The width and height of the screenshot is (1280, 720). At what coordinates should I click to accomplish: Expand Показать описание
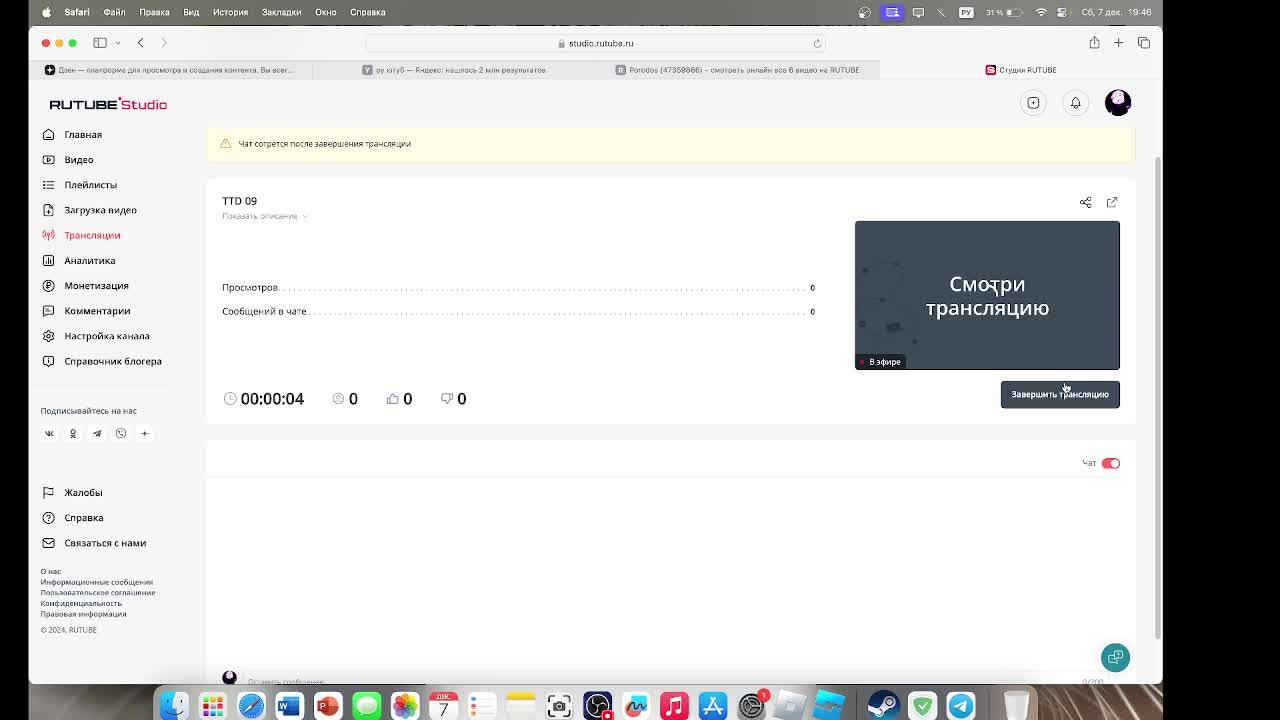click(x=264, y=216)
